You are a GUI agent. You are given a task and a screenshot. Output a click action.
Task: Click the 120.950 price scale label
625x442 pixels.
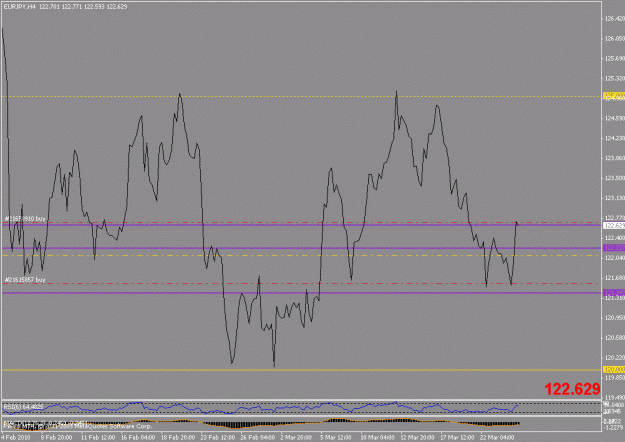[x=615, y=318]
